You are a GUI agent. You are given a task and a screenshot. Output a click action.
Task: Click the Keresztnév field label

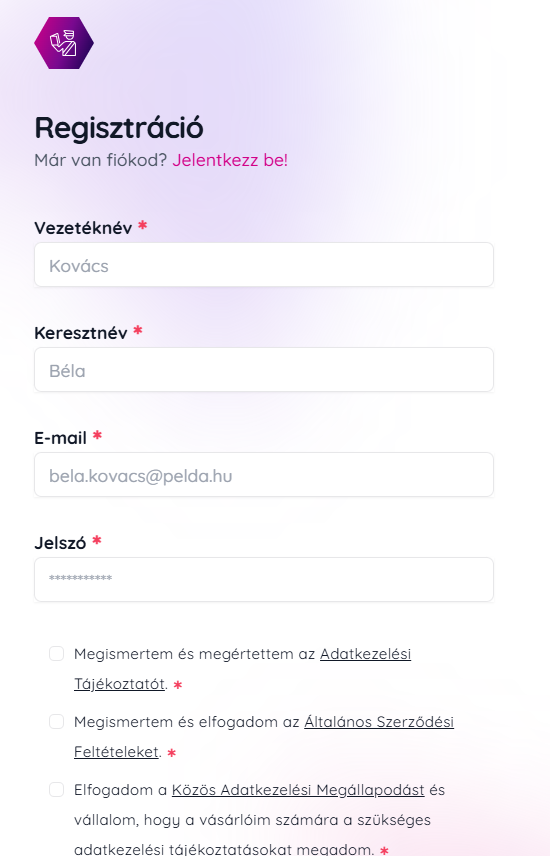81,332
